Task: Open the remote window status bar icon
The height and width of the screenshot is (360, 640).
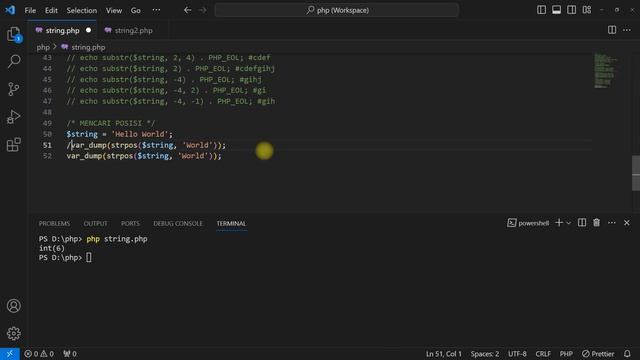Action: click(9, 354)
